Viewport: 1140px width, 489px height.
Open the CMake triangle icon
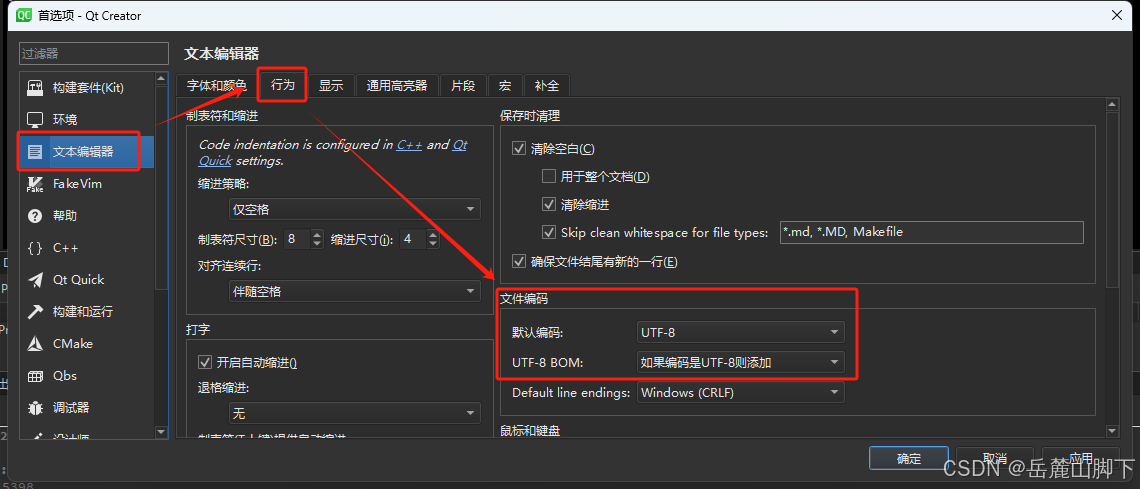point(35,344)
